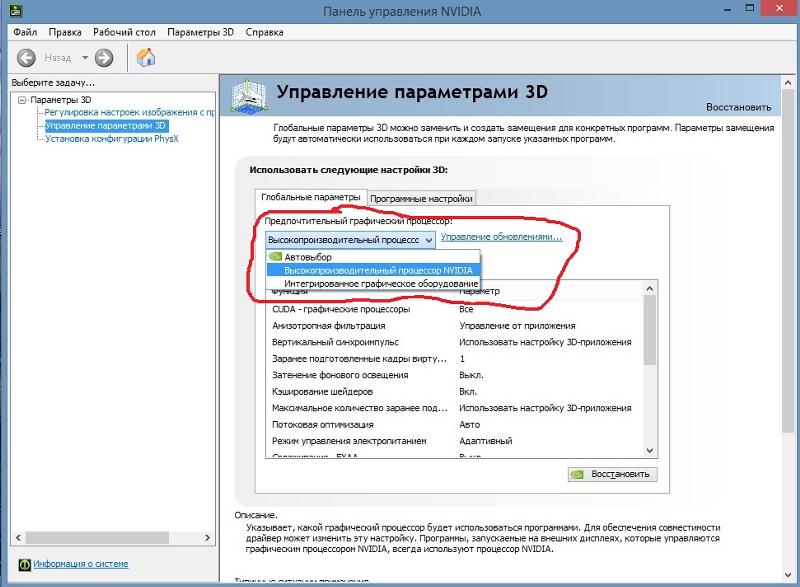Screen dimensions: 800x587
Task: Open preferred graphics processor dropdown
Action: pos(350,240)
